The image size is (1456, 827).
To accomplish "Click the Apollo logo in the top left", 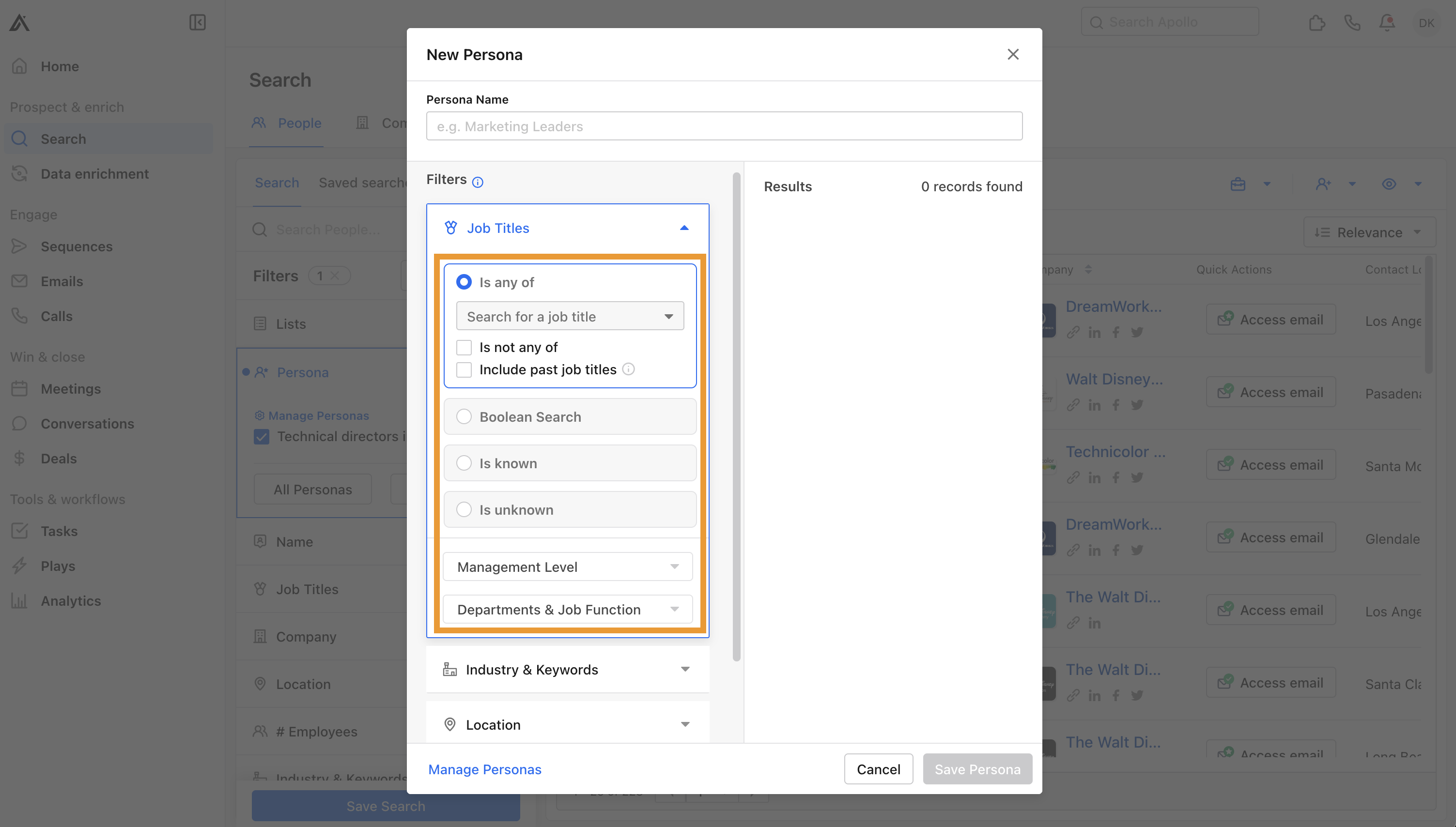I will point(19,22).
